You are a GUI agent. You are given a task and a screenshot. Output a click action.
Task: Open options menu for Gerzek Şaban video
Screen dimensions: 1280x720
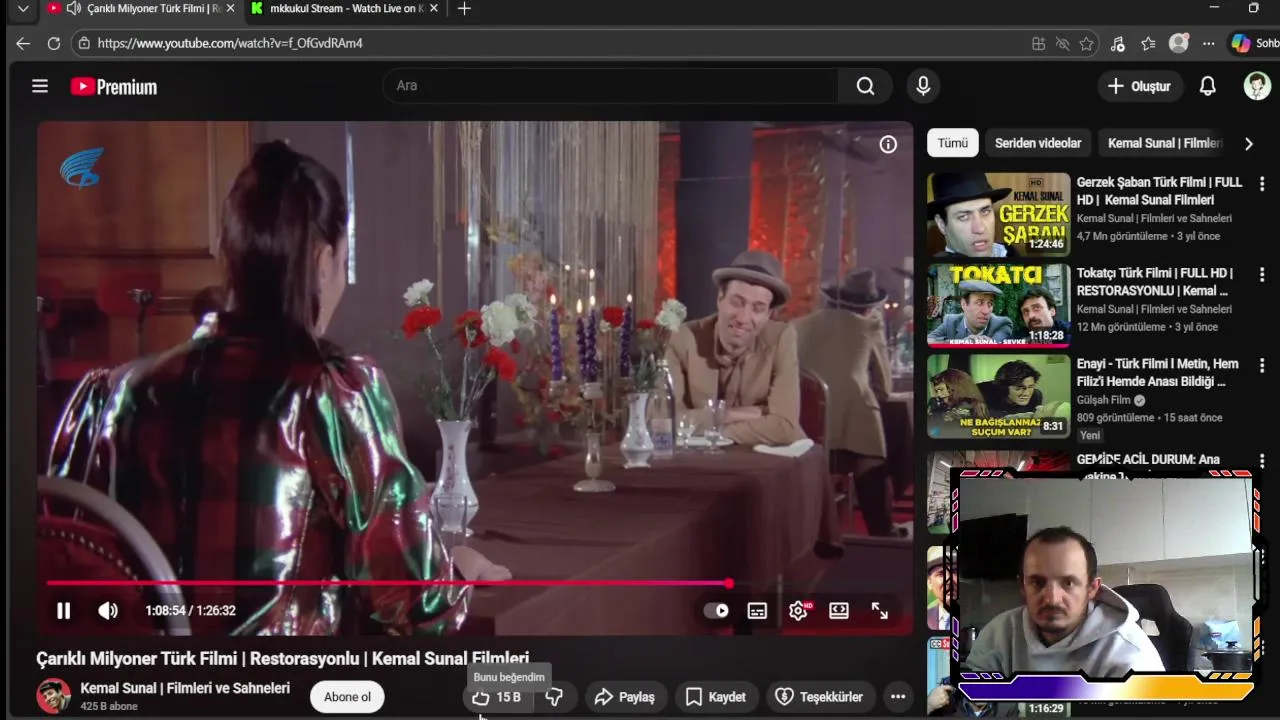[x=1262, y=184]
